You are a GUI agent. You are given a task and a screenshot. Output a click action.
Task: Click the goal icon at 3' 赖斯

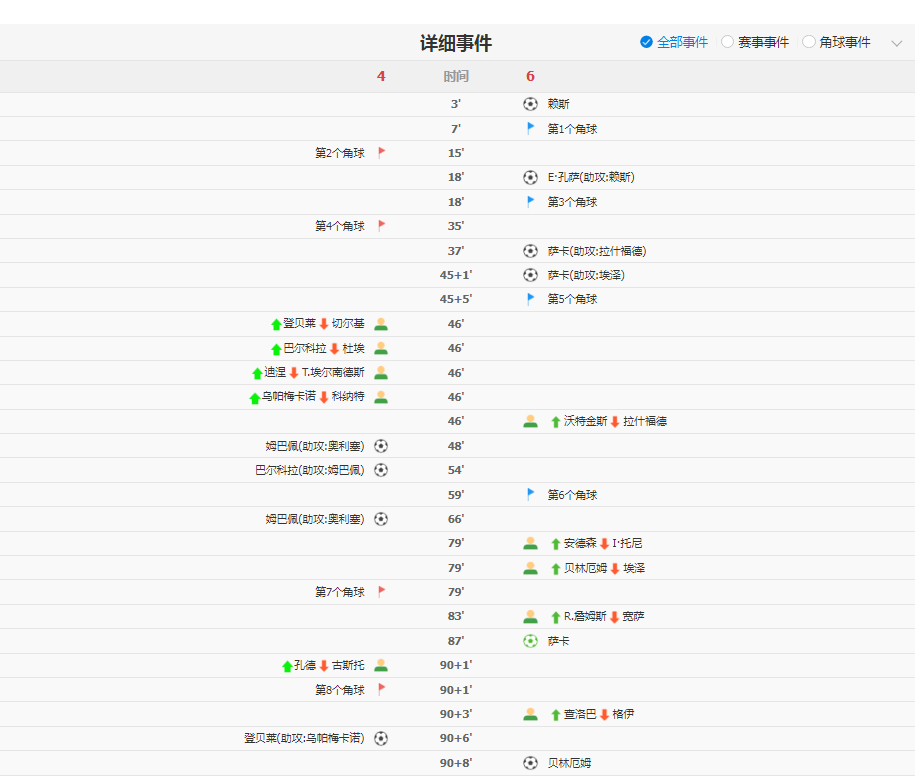tap(530, 104)
